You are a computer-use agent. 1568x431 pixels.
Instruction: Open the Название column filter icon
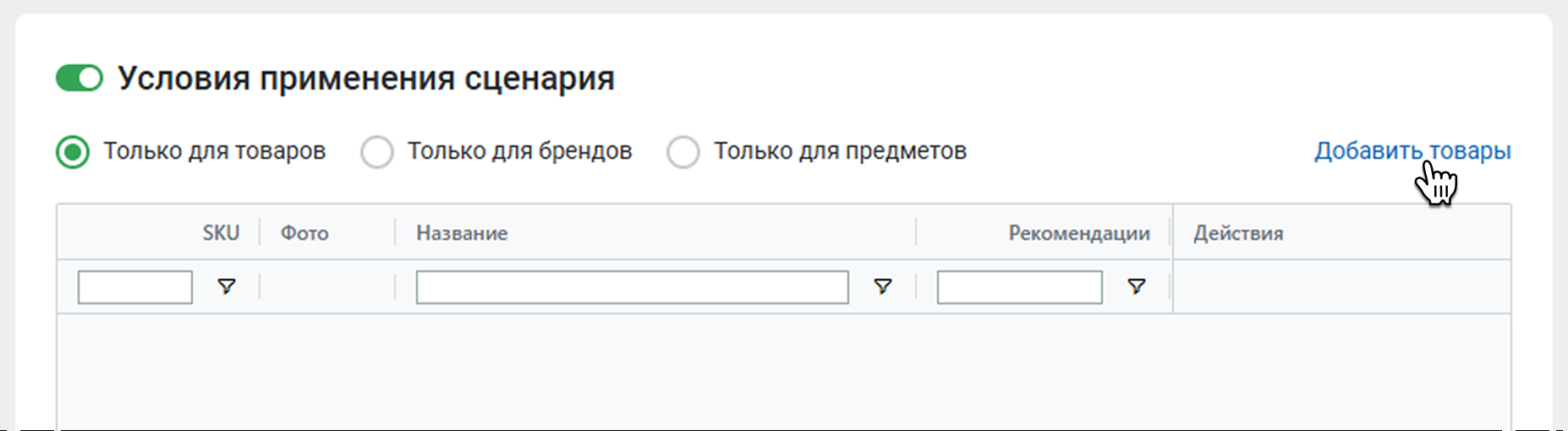click(883, 286)
